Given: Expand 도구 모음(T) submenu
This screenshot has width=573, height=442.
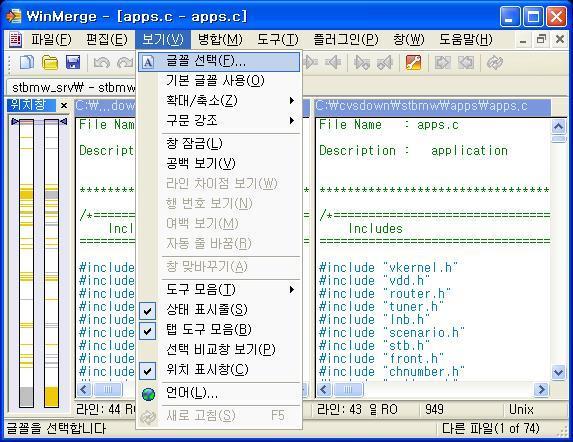Looking at the screenshot, I should [219, 290].
